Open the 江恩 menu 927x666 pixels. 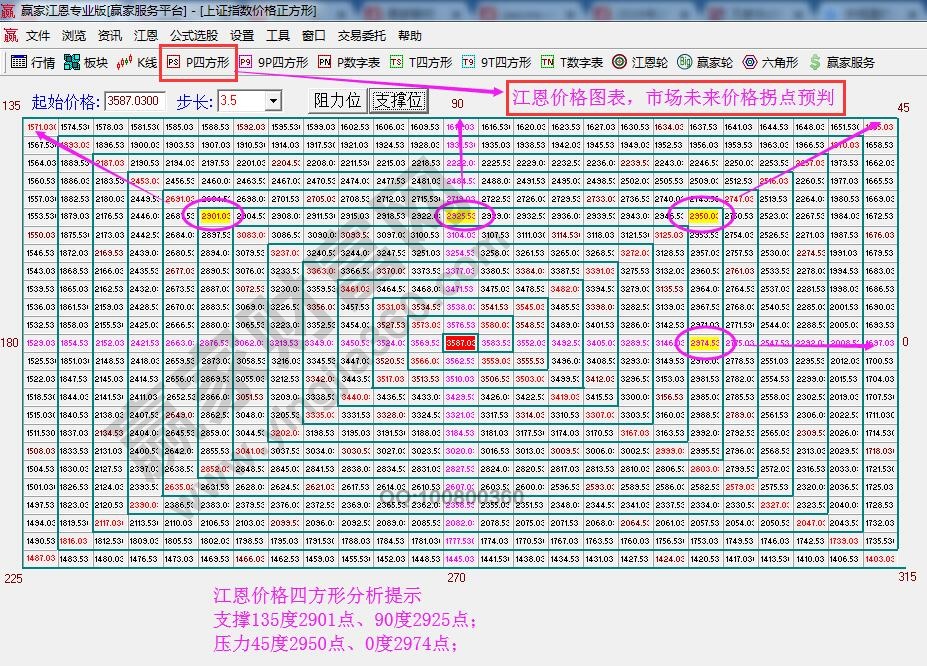coord(145,35)
